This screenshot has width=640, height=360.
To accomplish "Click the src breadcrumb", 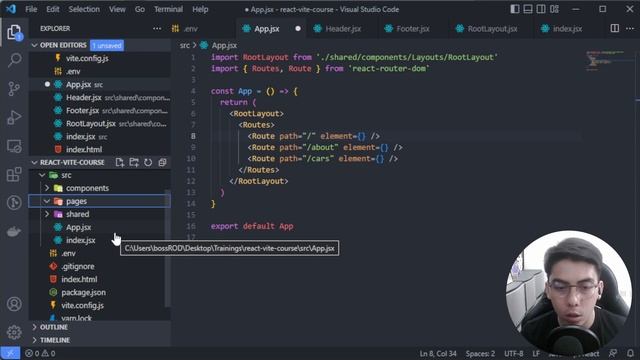I will [x=184, y=45].
